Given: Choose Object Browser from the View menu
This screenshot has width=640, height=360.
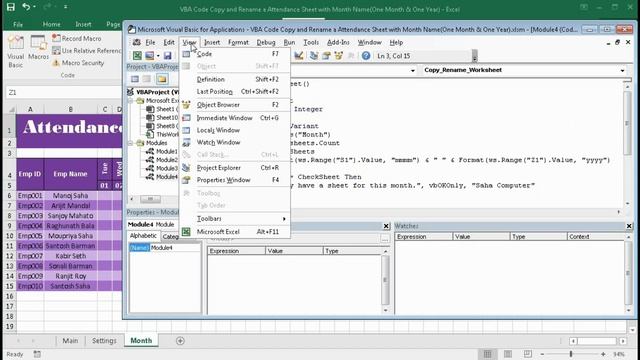Looking at the screenshot, I should click(236, 105).
